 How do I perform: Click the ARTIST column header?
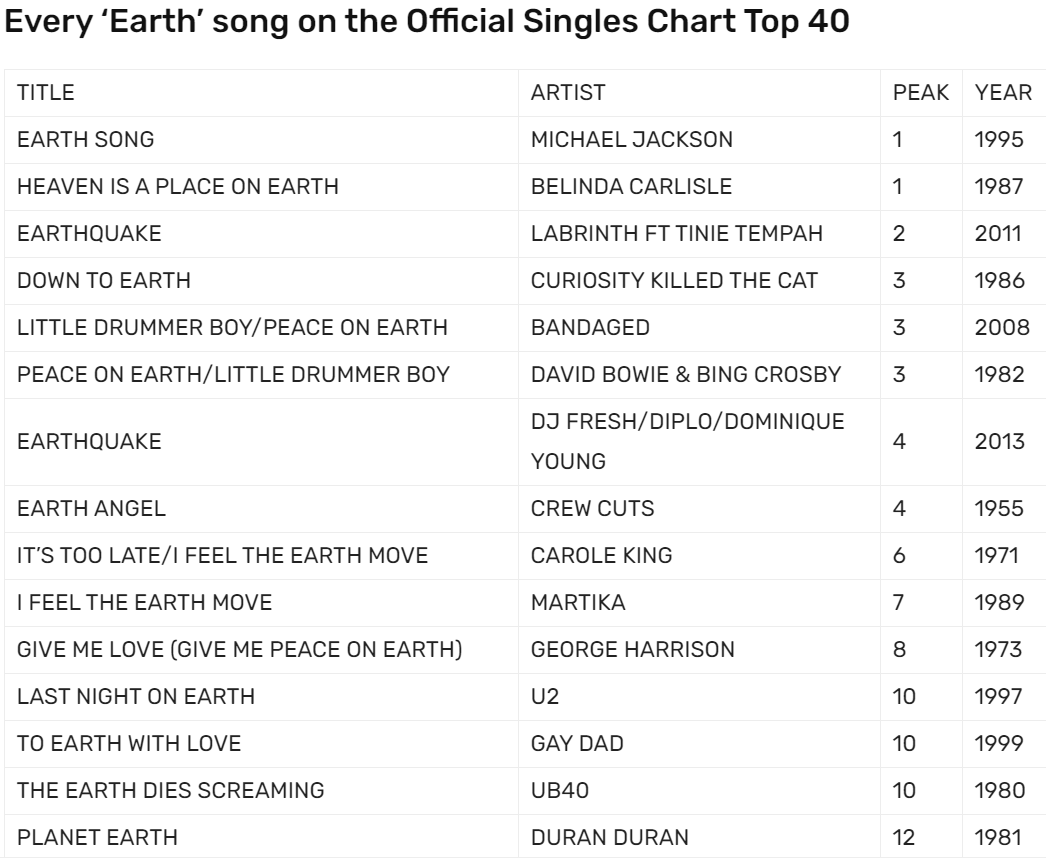(x=568, y=93)
